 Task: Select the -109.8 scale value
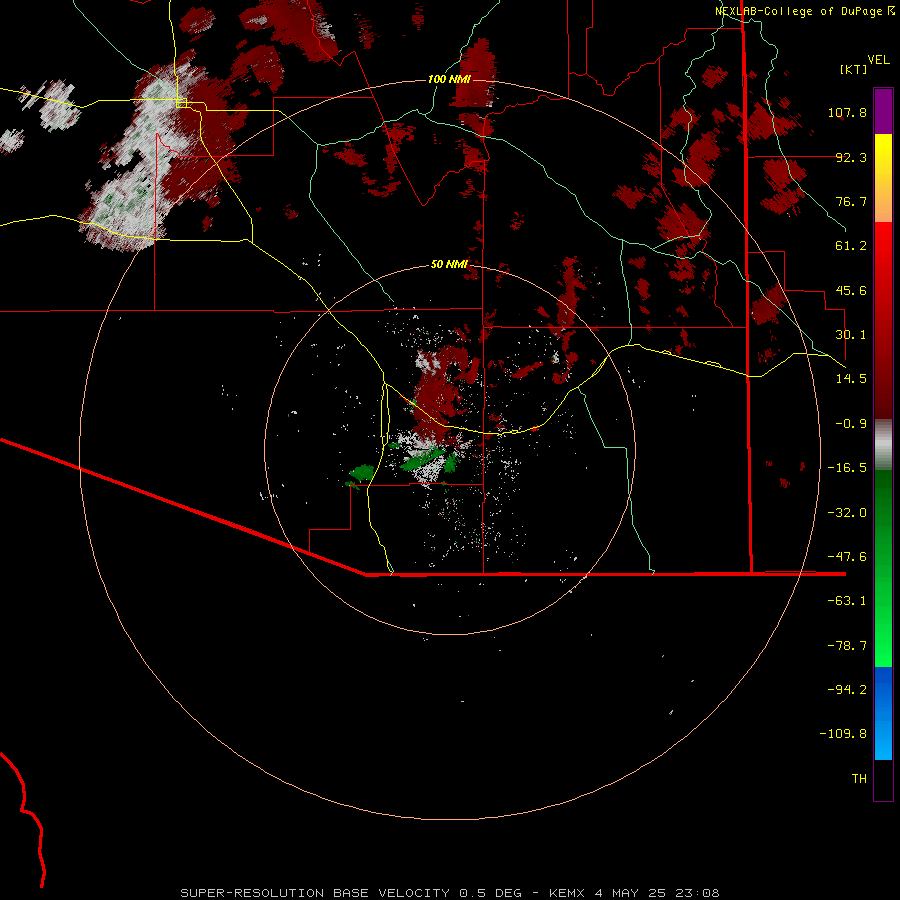pos(843,734)
